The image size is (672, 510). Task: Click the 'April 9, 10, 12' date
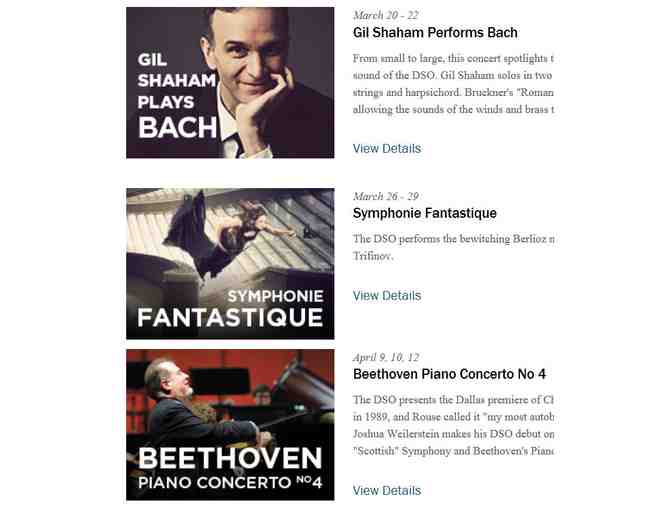coord(386,357)
